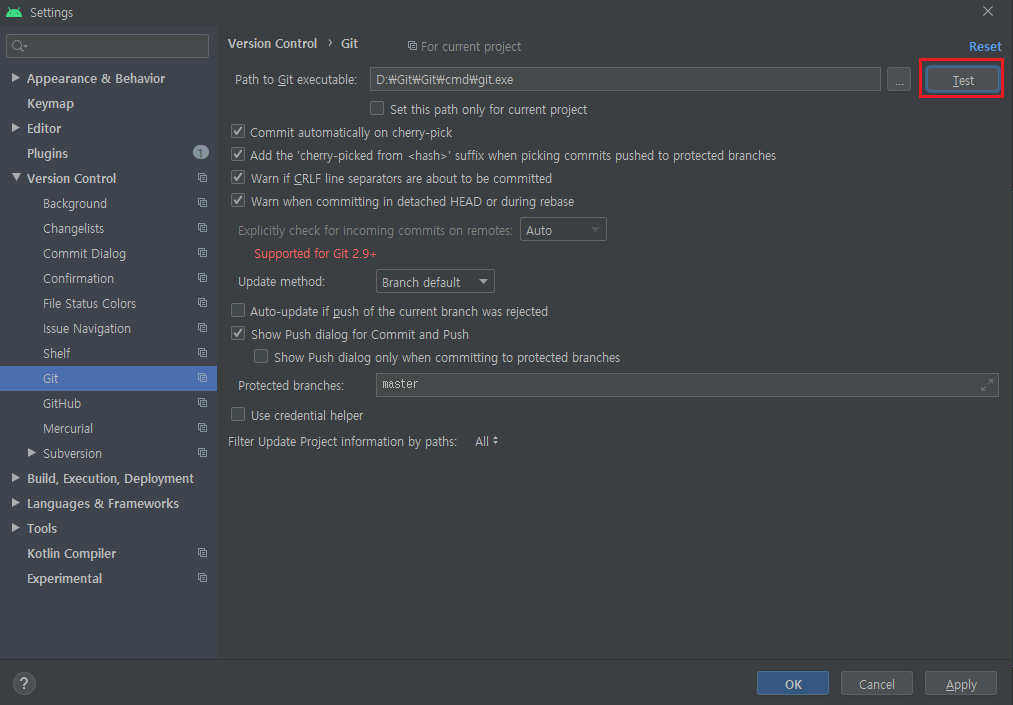Click project-level icon beside Subversion
This screenshot has width=1013, height=705.
(x=202, y=453)
